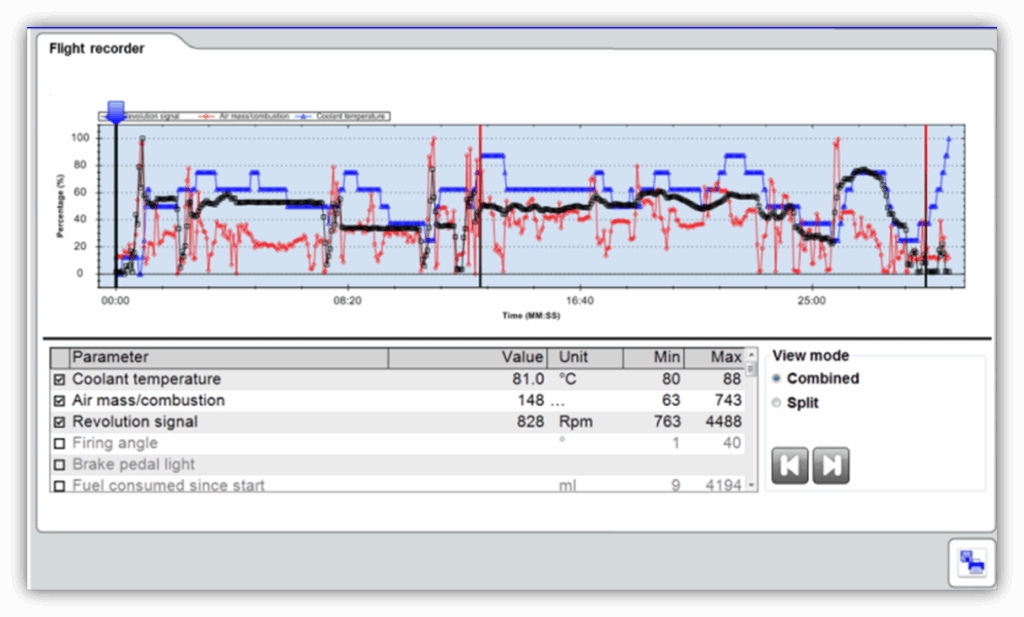Click the Value column header
This screenshot has height=617, width=1024.
tap(522, 357)
